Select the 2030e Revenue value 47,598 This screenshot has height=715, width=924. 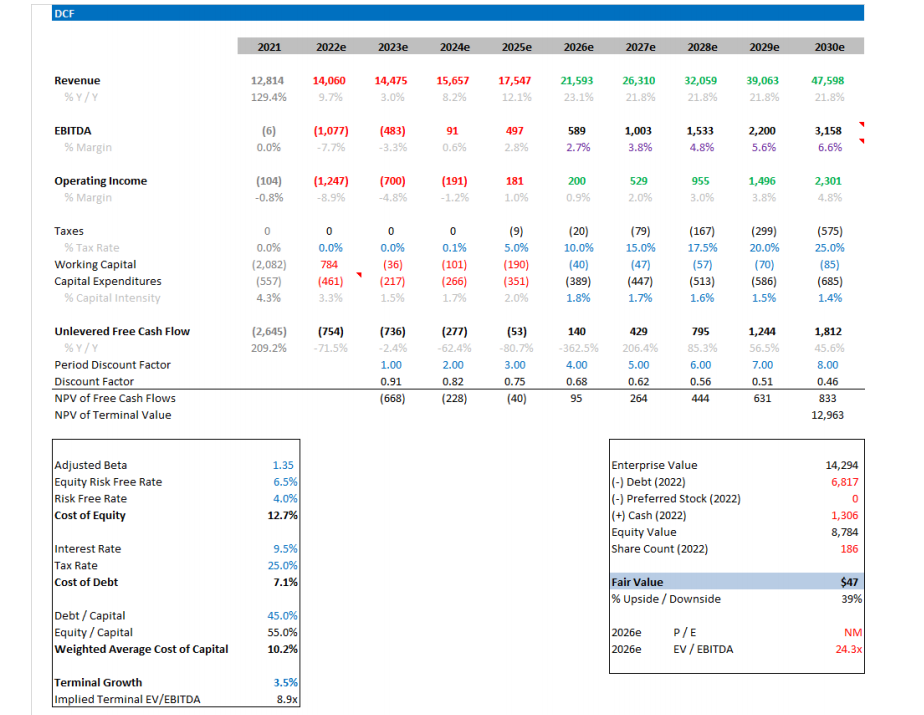827,81
